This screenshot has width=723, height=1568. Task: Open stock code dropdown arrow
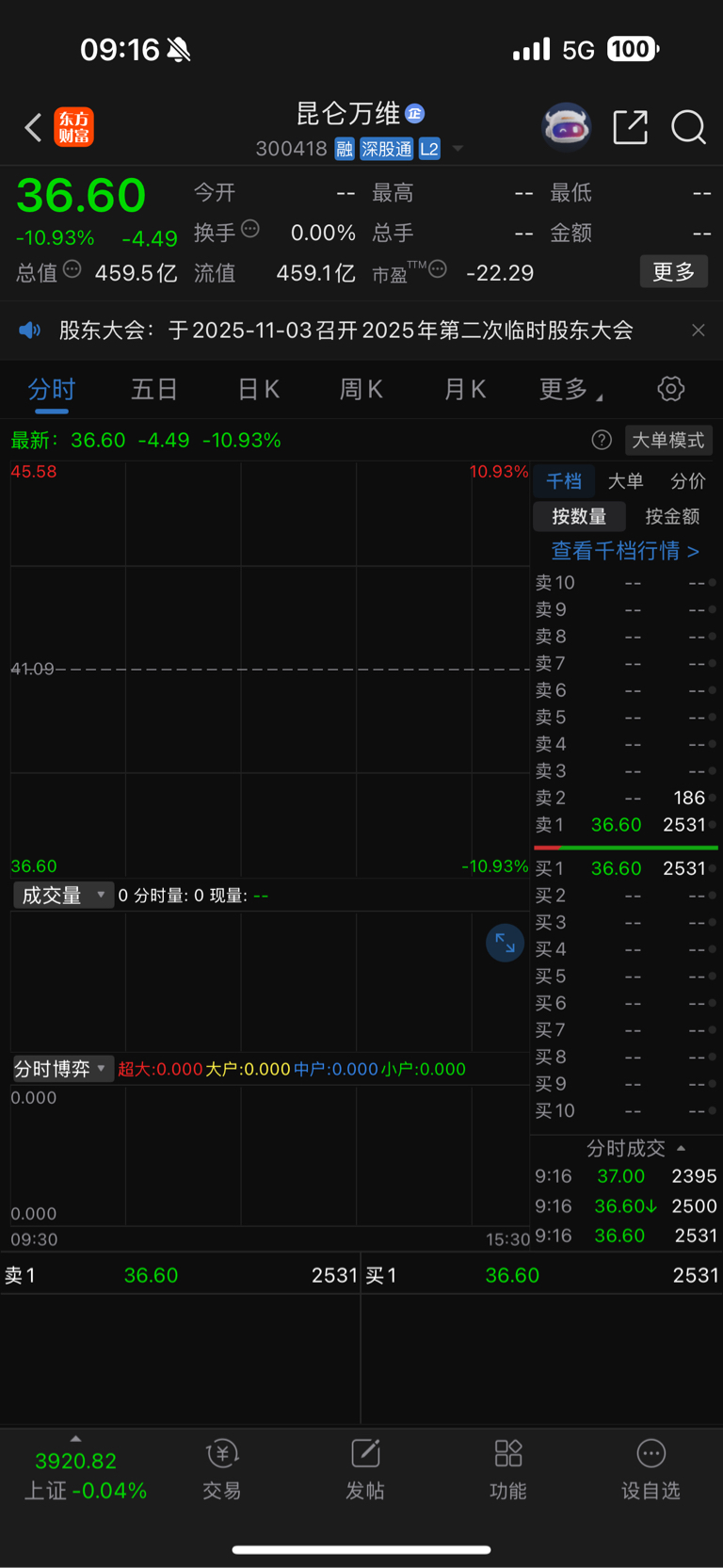pyautogui.click(x=458, y=149)
